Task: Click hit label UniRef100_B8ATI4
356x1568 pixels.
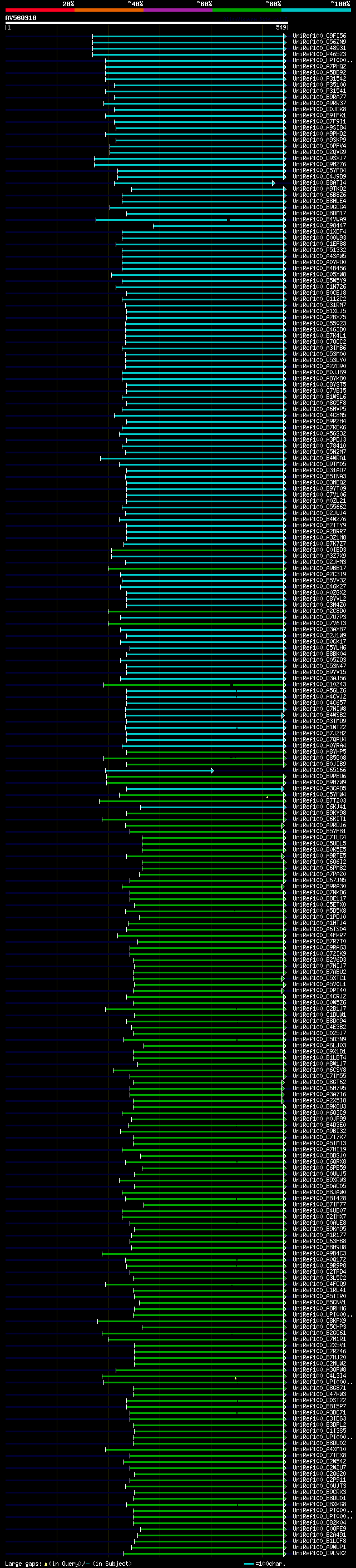Action: [319, 182]
